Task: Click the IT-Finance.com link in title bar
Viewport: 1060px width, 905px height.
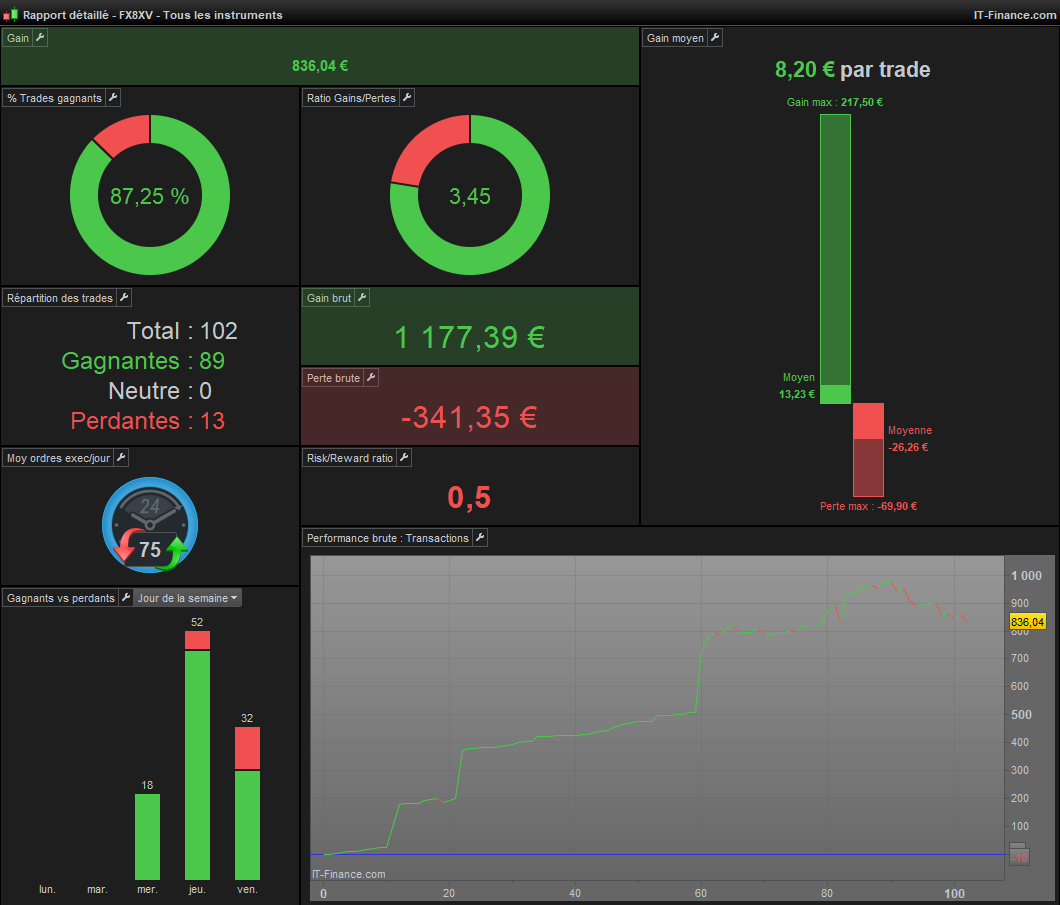Action: coord(1014,15)
